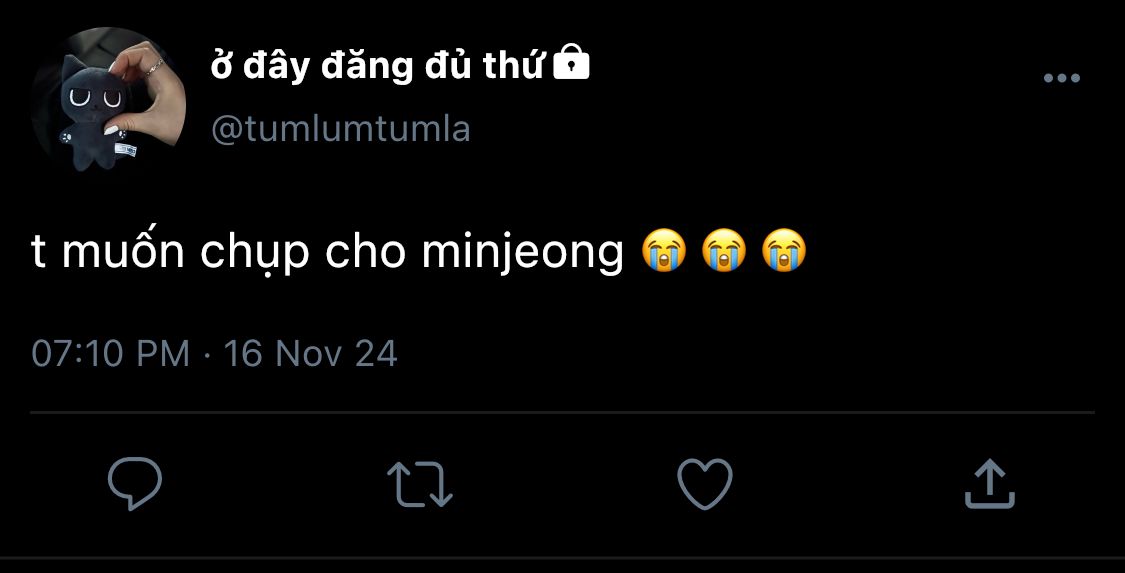Retweet this post
This screenshot has width=1125, height=573.
[x=420, y=484]
